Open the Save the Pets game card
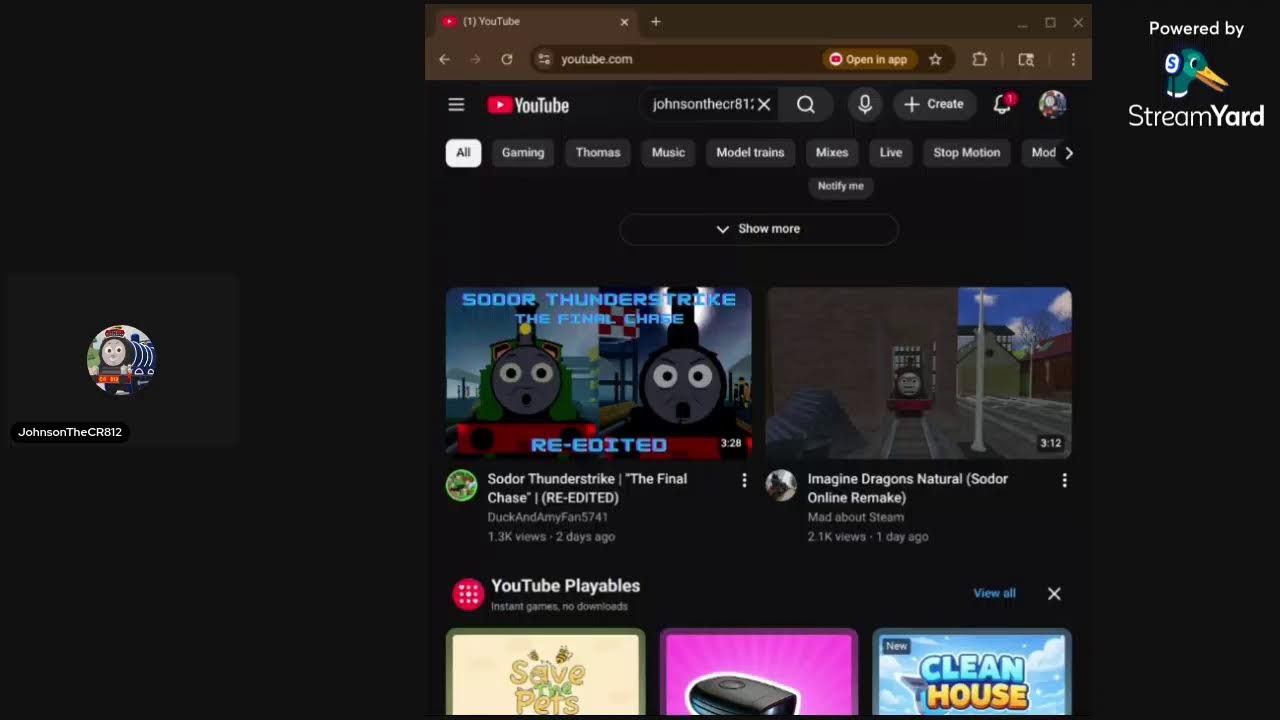 (x=546, y=672)
